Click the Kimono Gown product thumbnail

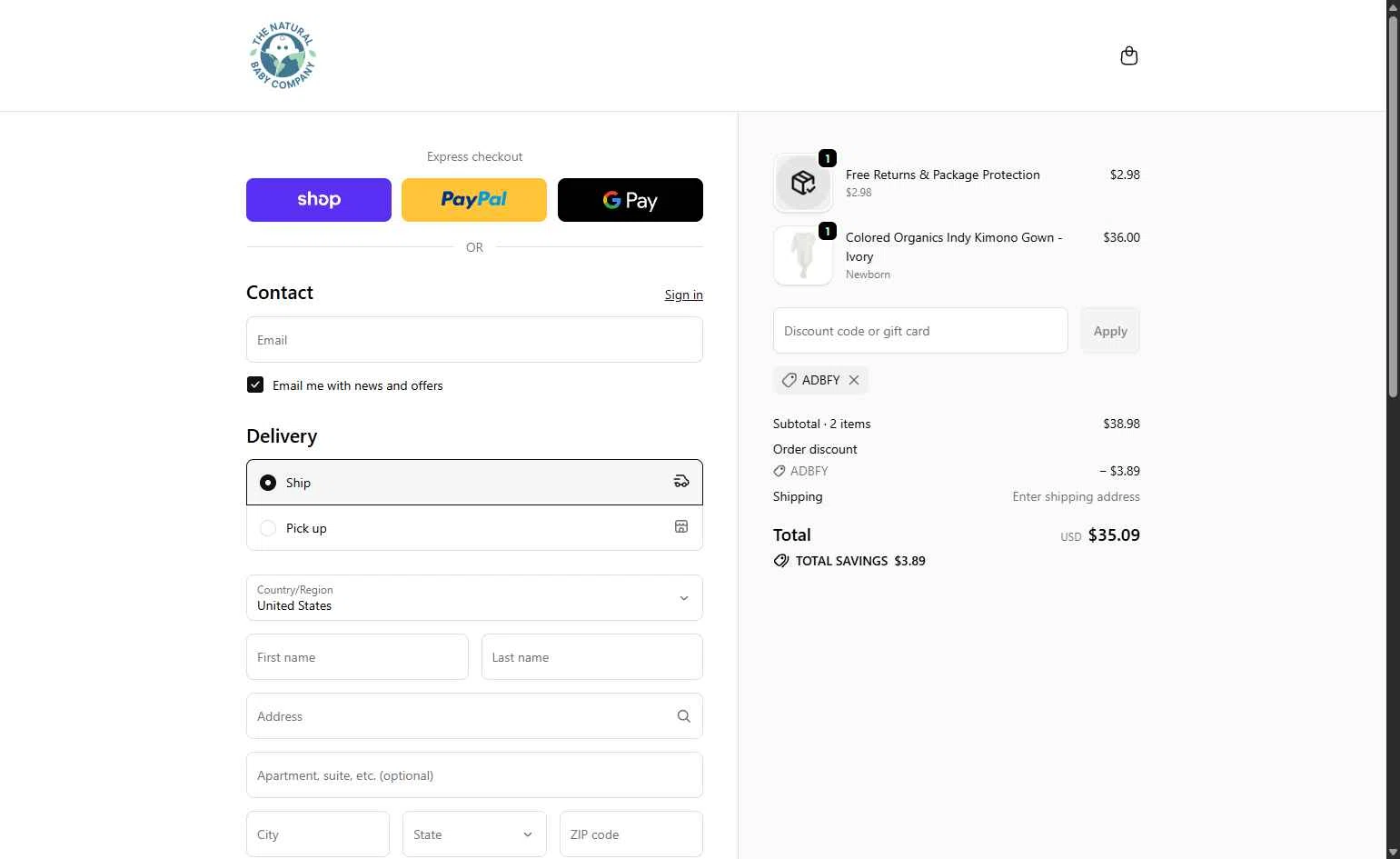point(803,255)
